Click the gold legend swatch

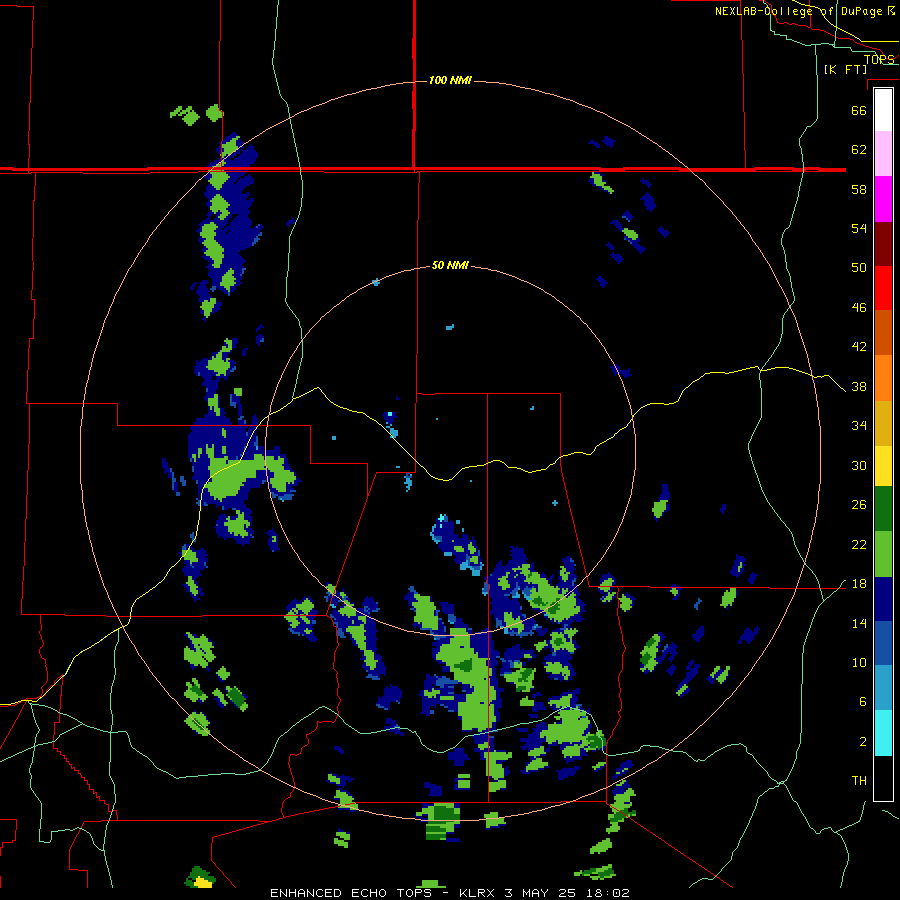coord(883,424)
